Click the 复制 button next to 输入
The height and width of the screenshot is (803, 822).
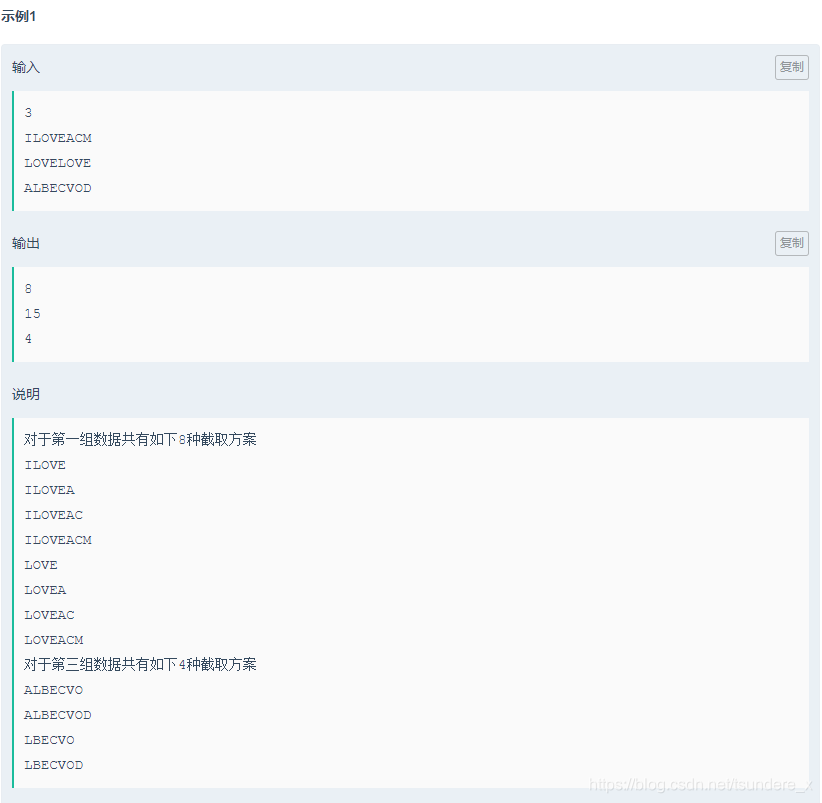(791, 67)
